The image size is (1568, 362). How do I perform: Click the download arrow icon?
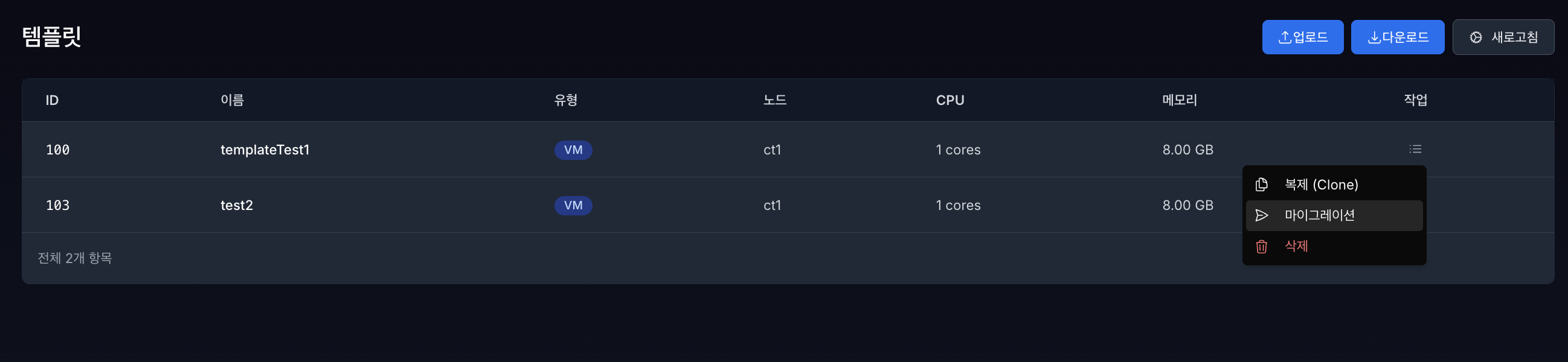pyautogui.click(x=1374, y=37)
